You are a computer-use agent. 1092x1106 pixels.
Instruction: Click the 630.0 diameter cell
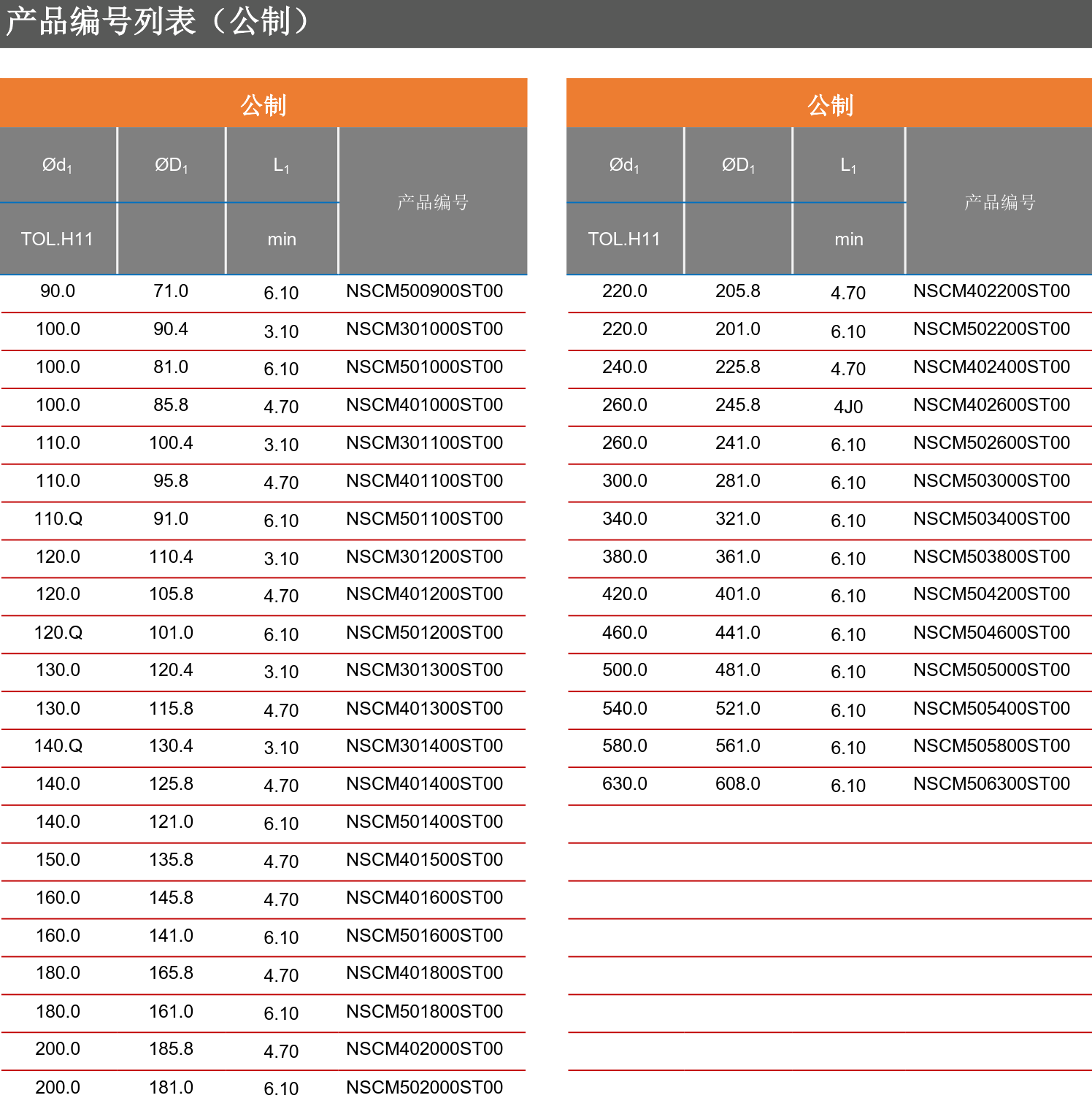point(624,784)
